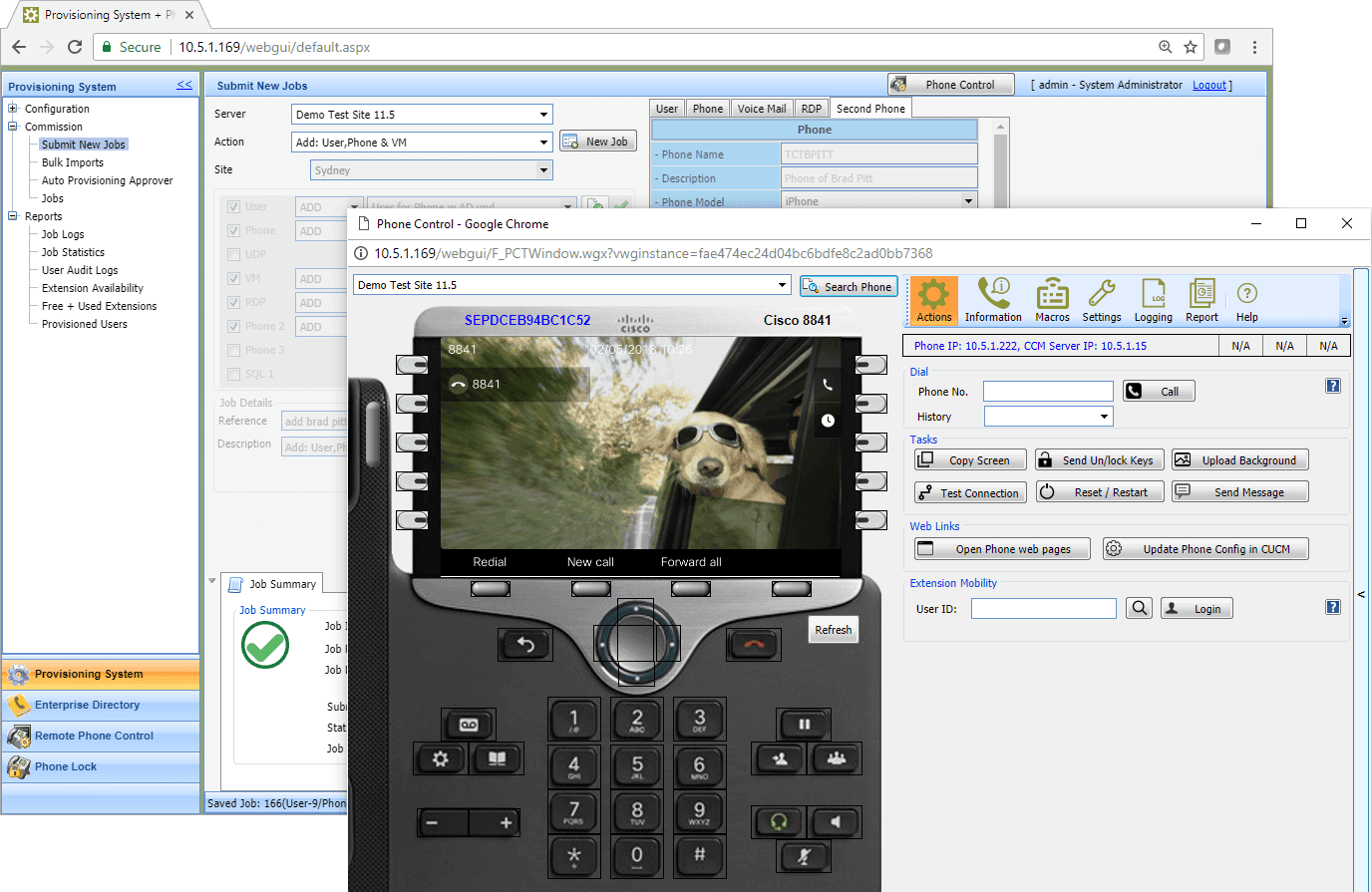The image size is (1372, 892).
Task: Open the Site dropdown showing Sydney
Action: coord(543,170)
